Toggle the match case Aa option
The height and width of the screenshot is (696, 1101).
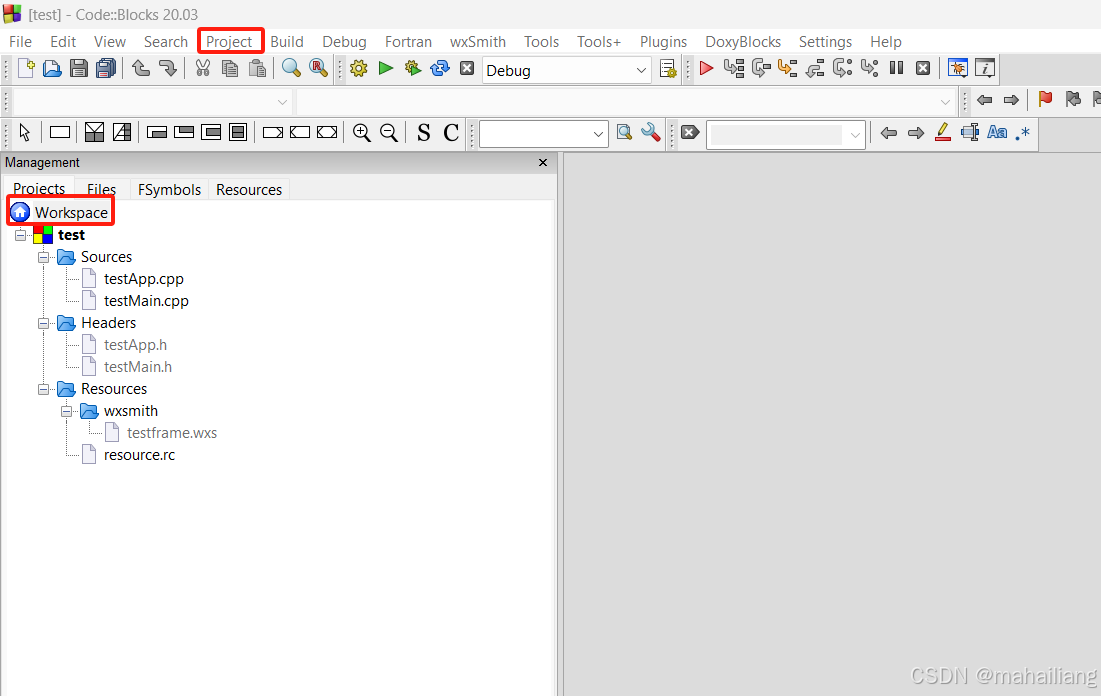[x=997, y=132]
